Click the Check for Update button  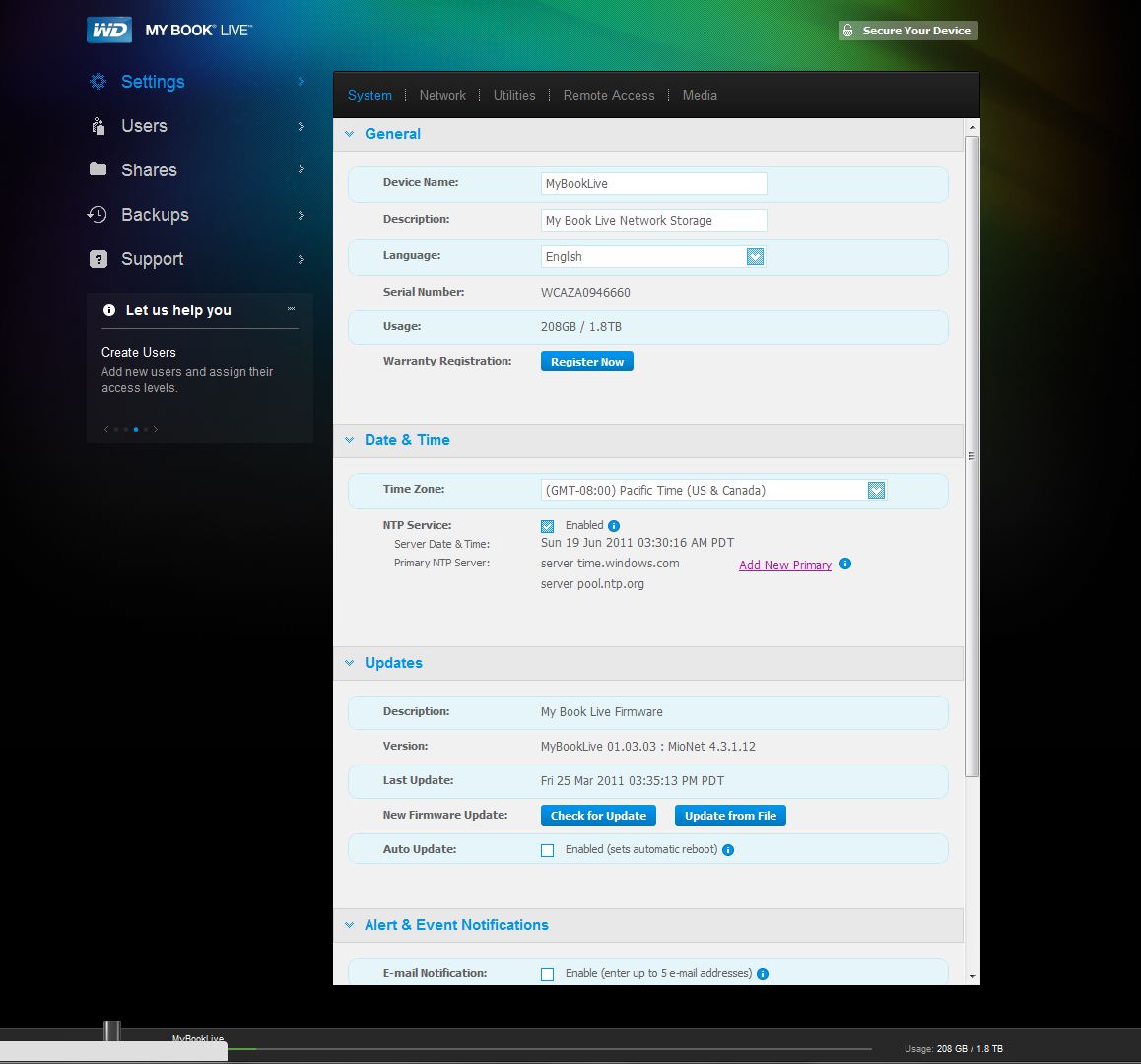coord(598,816)
